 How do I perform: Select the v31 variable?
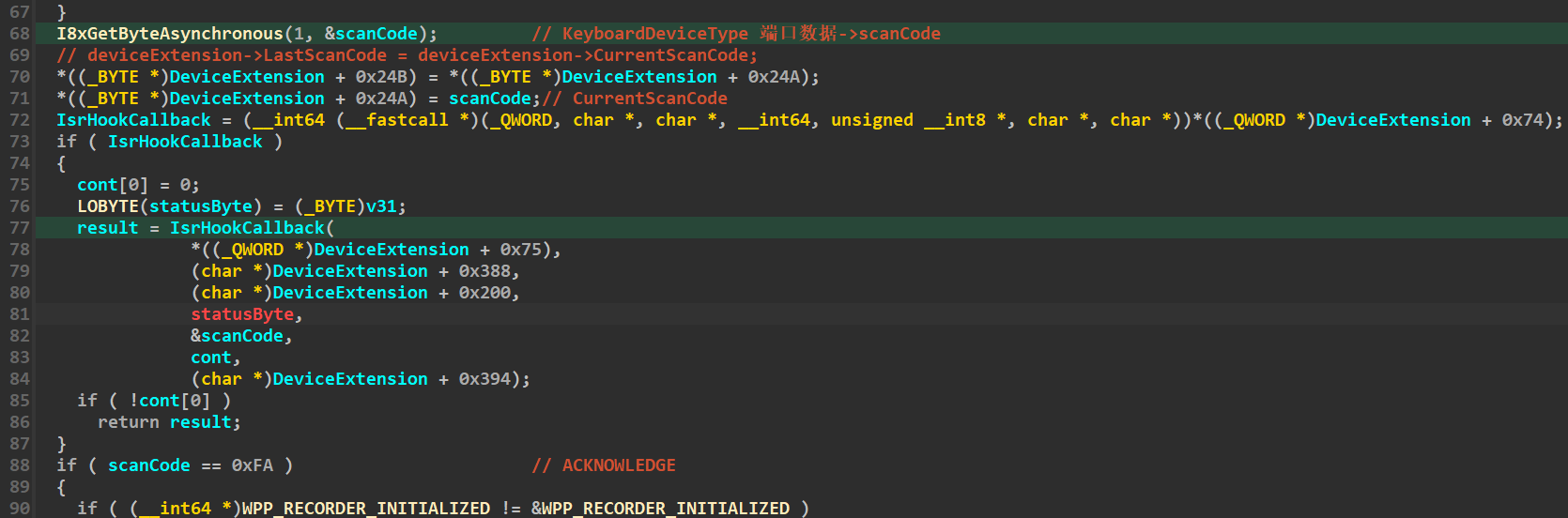(380, 206)
